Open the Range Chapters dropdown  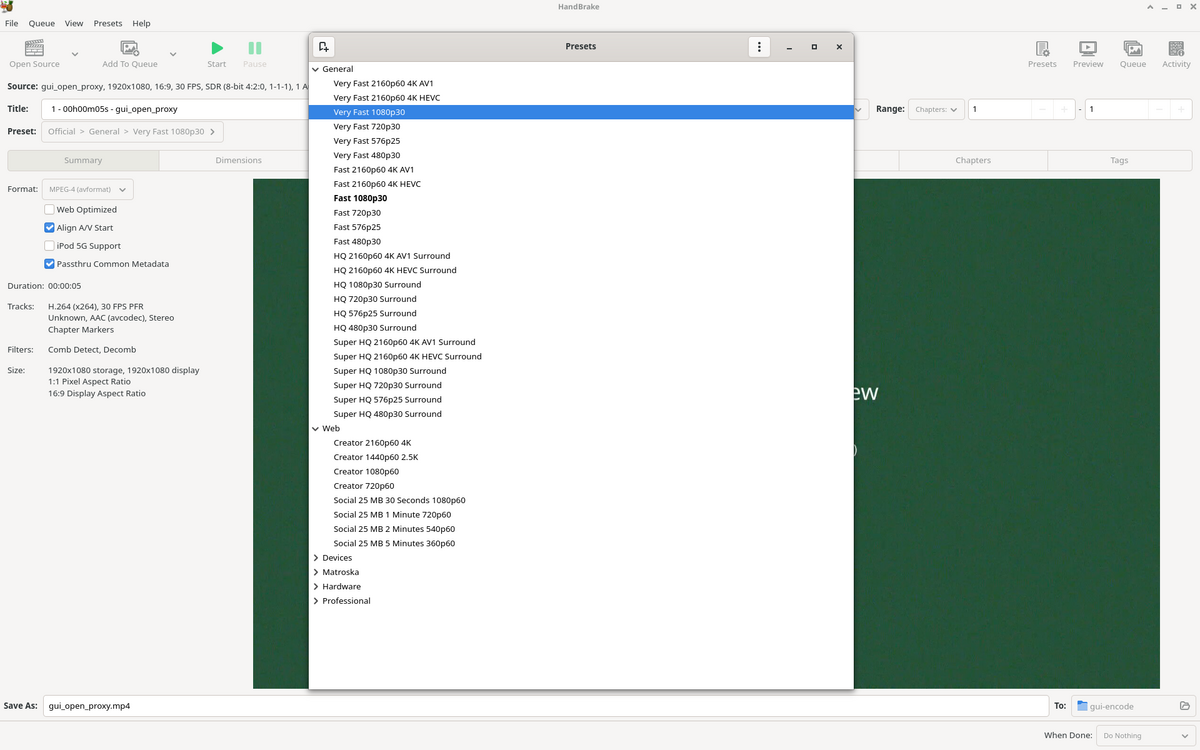[x=936, y=109]
